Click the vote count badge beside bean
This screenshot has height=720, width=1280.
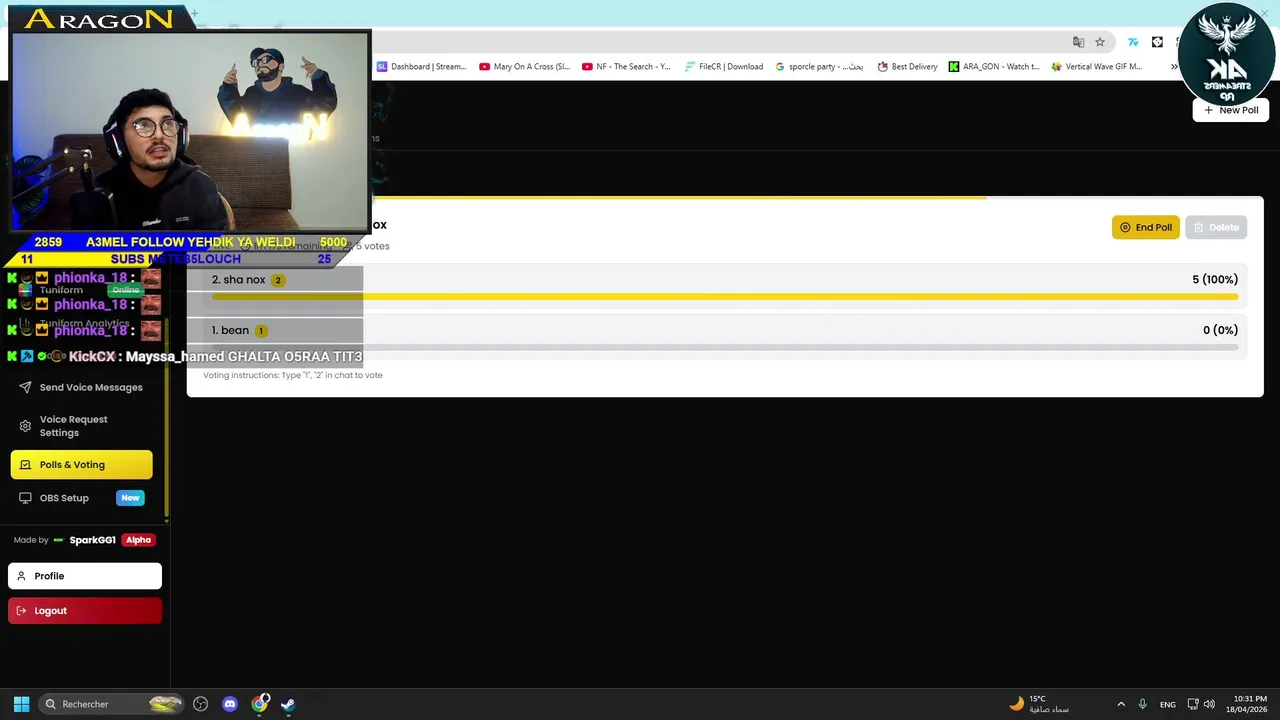point(261,331)
